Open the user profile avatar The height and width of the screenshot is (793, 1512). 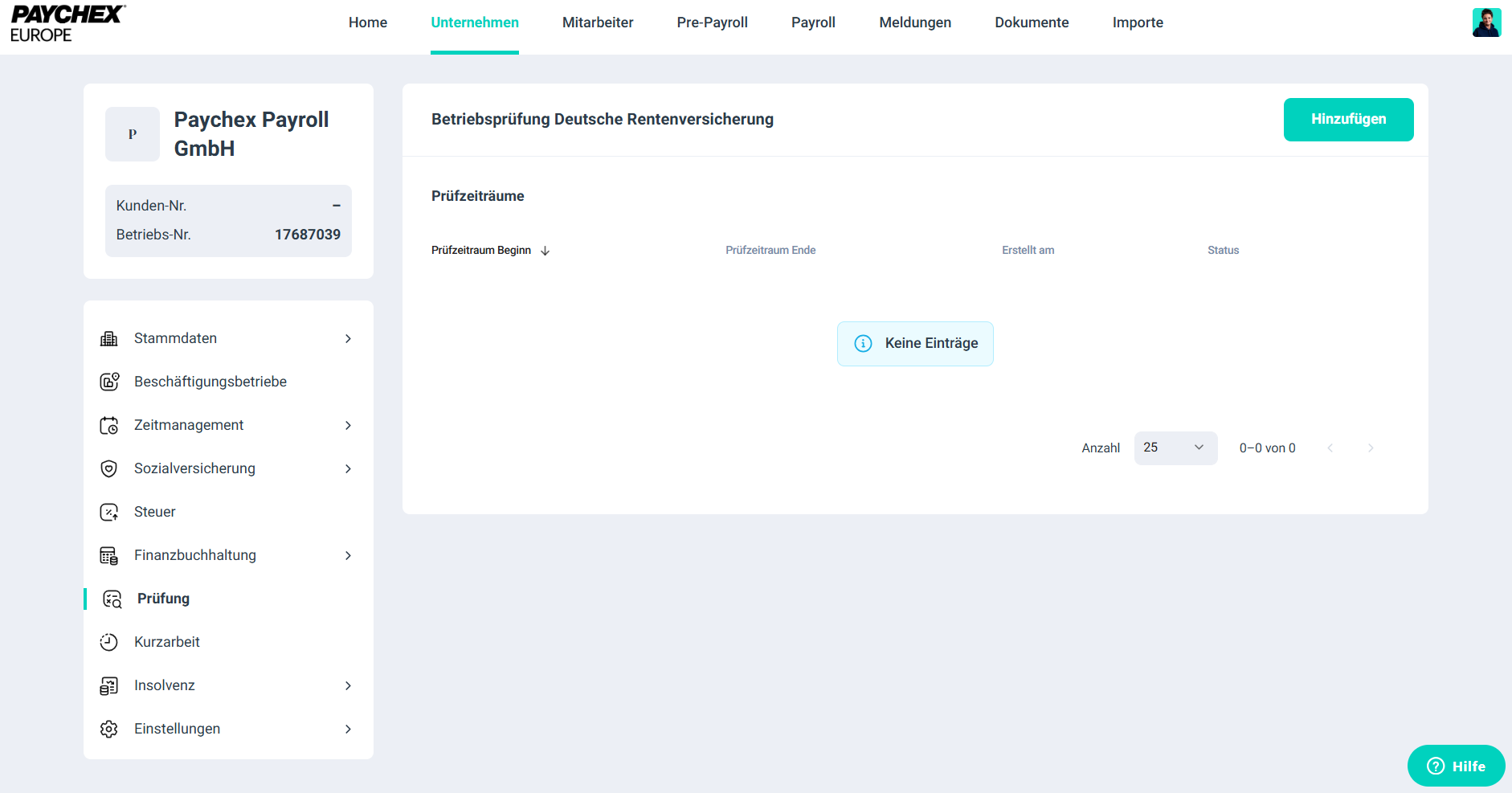click(1486, 22)
